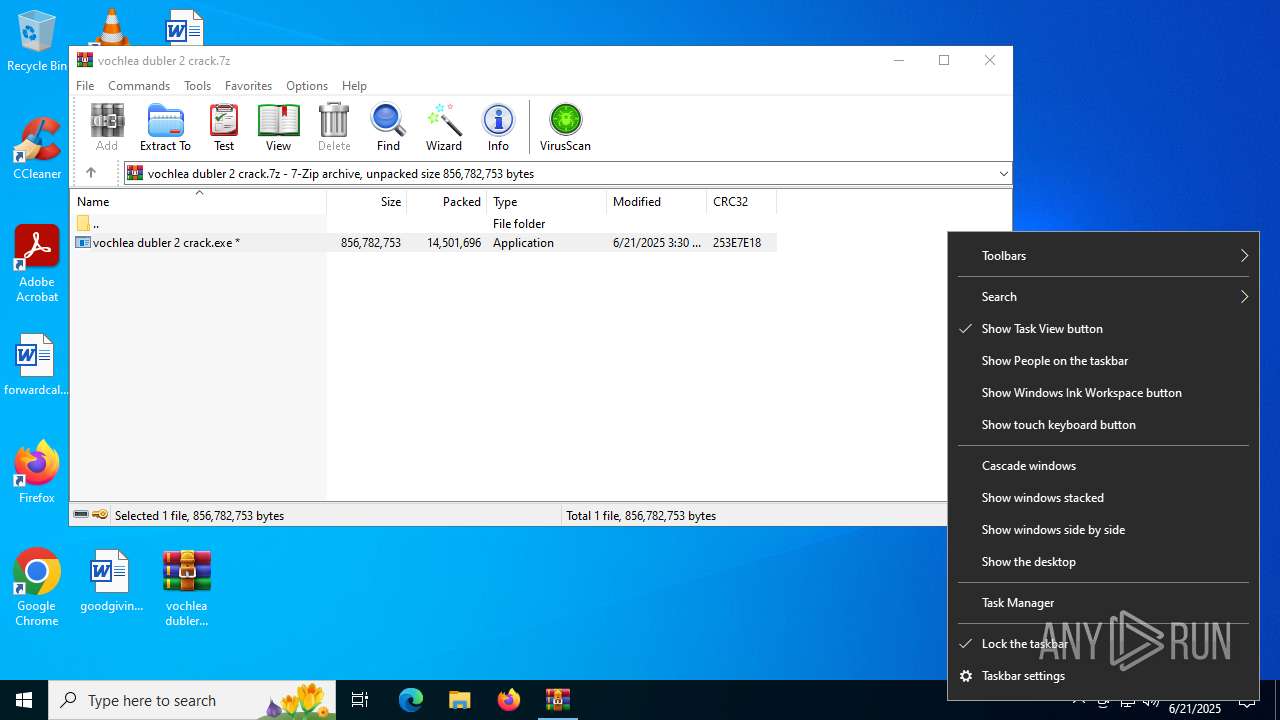Enable Show People on the taskbar
Image resolution: width=1280 pixels, height=720 pixels.
[1103, 360]
